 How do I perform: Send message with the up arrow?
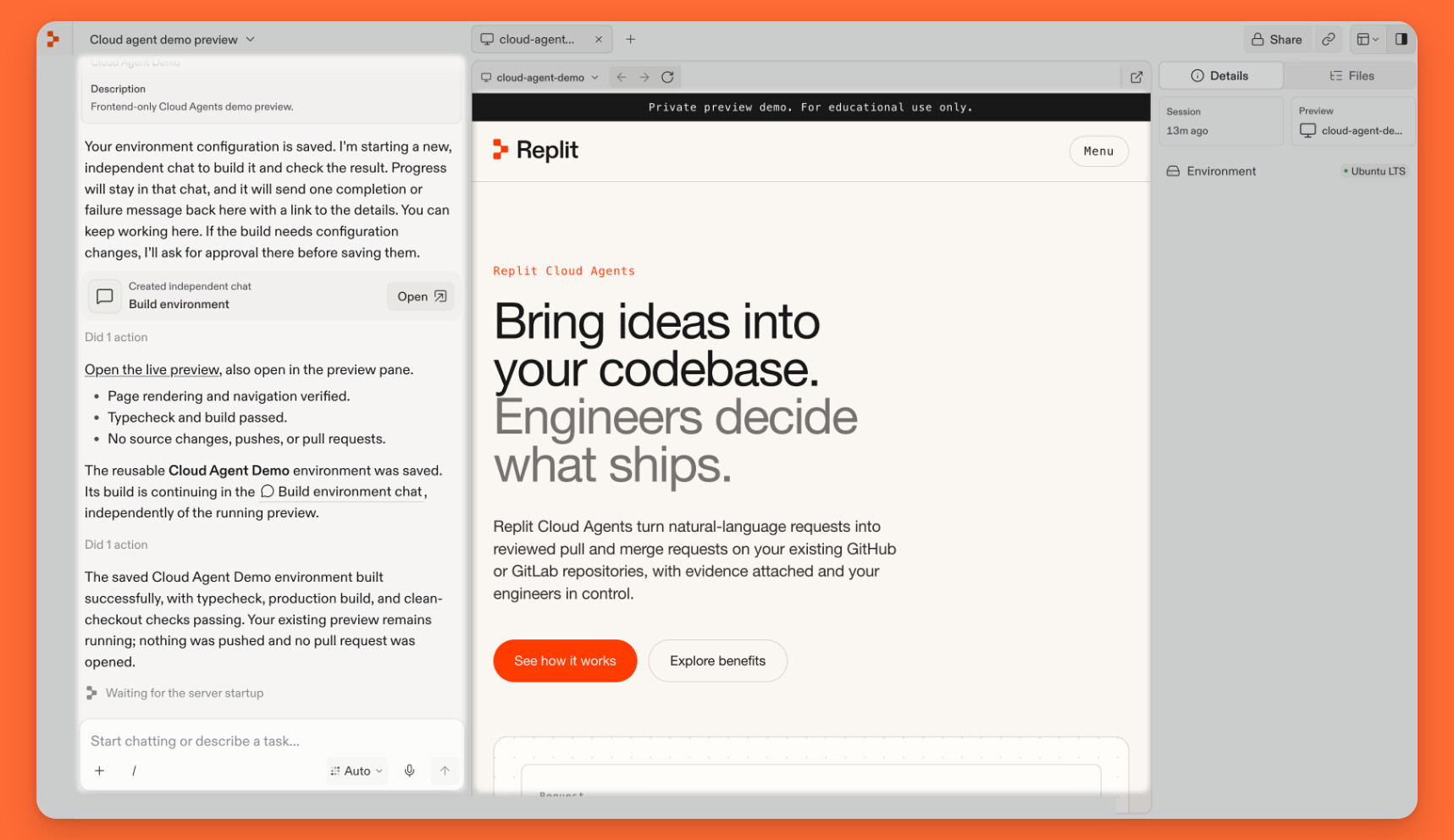pos(445,771)
